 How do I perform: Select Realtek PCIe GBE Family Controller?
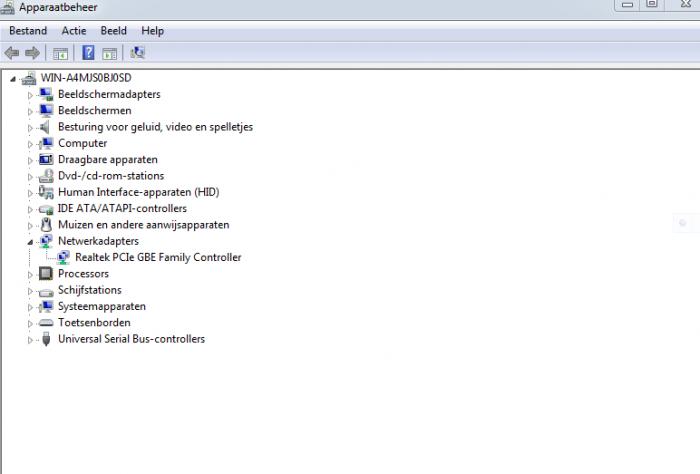[x=158, y=257]
